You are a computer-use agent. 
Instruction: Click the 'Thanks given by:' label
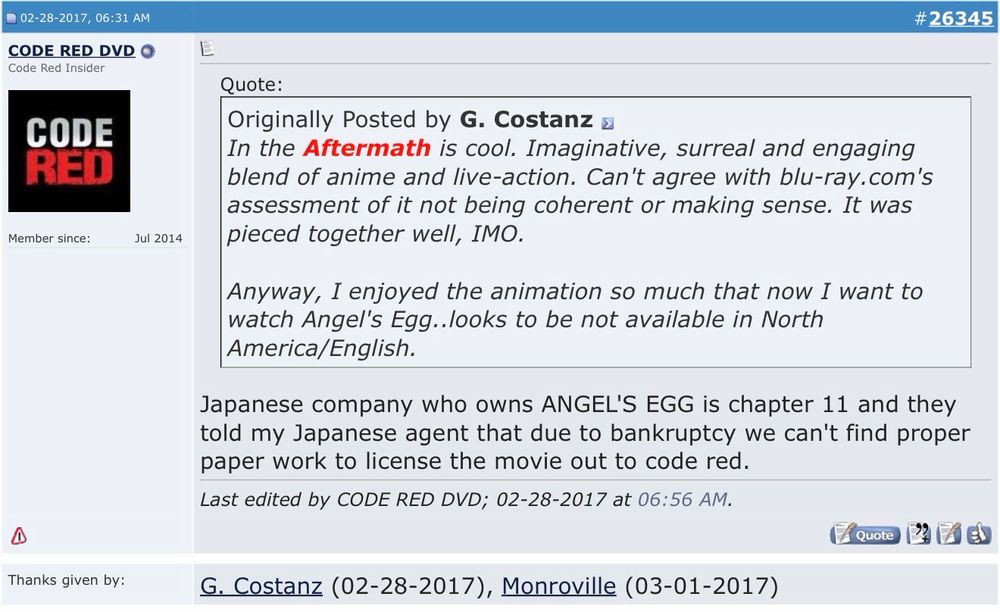point(66,580)
